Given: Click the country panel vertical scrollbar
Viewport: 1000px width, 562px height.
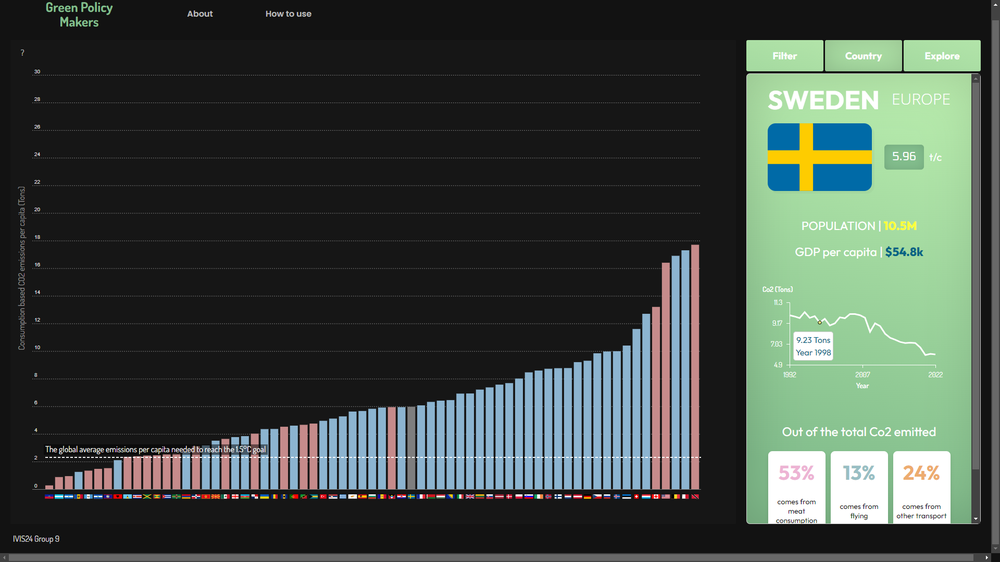Looking at the screenshot, I should coord(975,274).
